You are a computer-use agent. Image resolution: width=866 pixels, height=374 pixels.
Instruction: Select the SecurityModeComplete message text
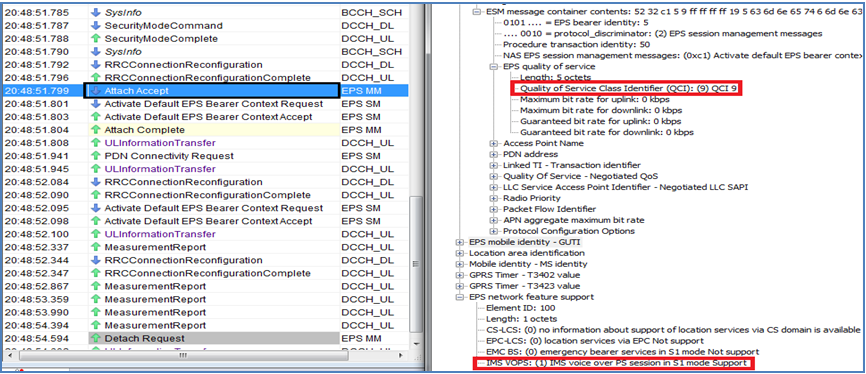161,39
